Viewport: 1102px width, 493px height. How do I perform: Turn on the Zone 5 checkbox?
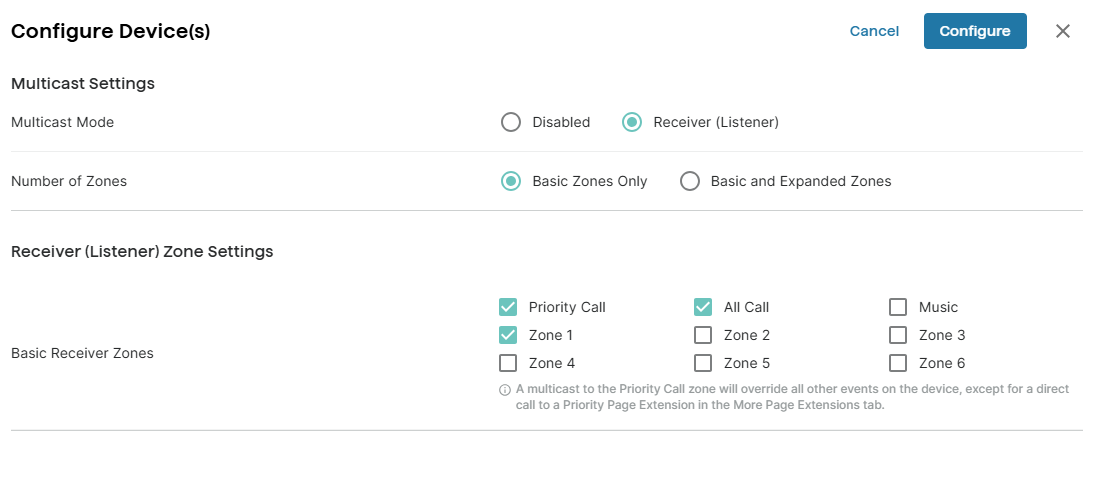click(x=703, y=364)
